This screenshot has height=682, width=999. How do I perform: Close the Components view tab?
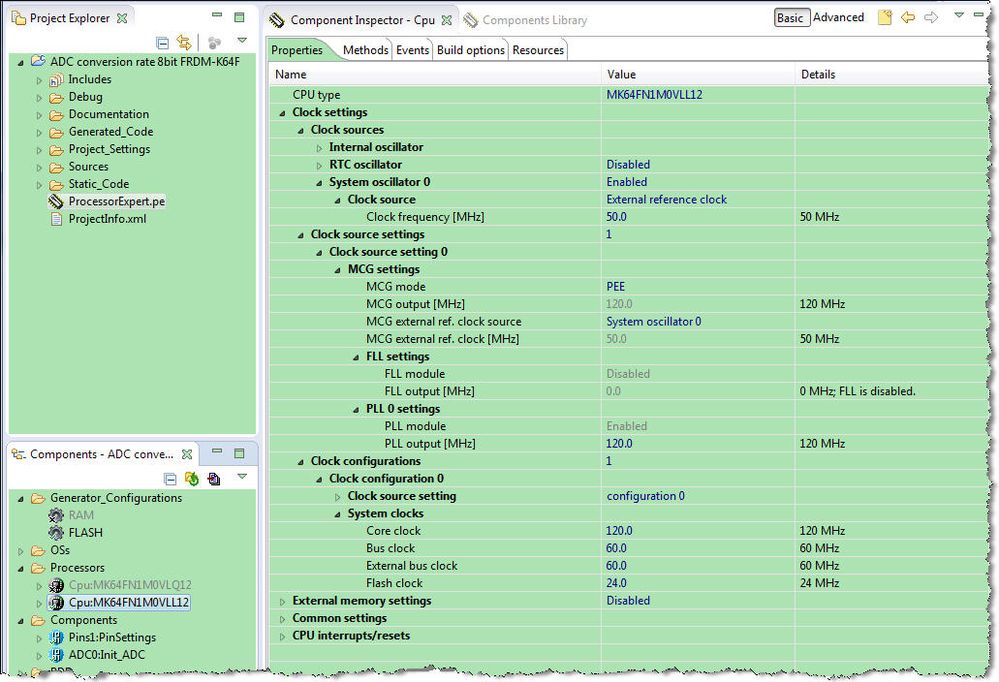(187, 454)
